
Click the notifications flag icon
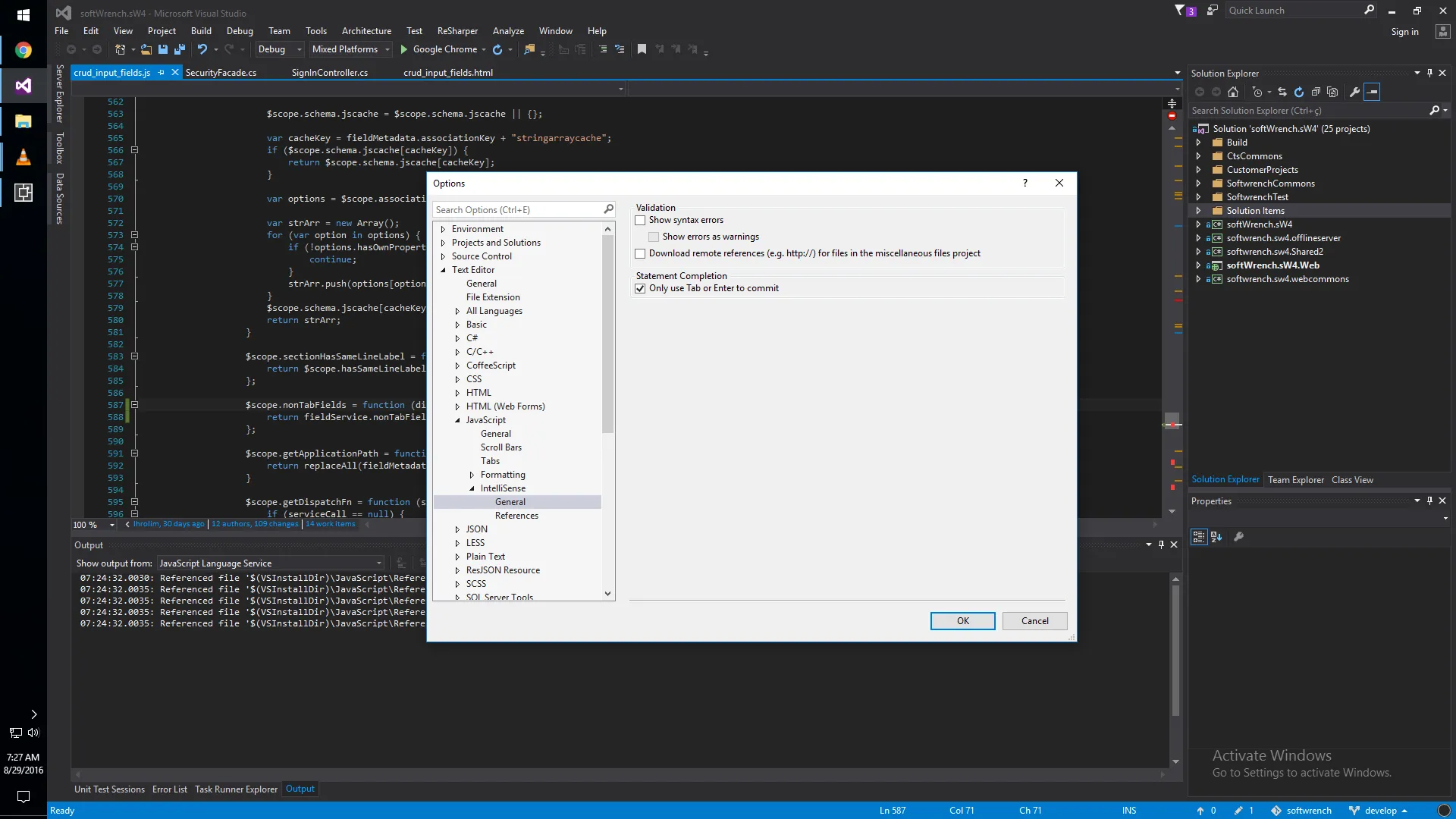(1180, 11)
